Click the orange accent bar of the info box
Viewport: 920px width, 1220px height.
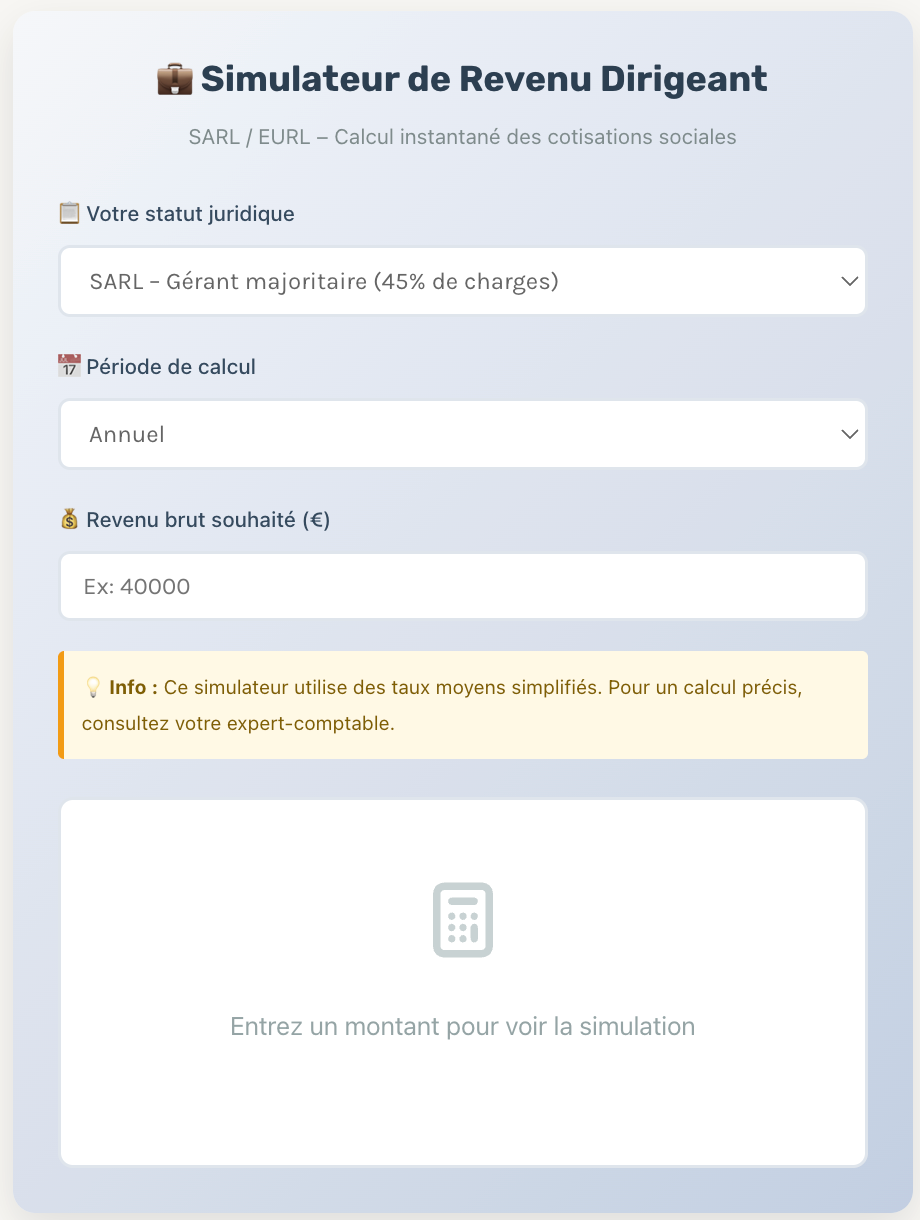click(x=63, y=705)
